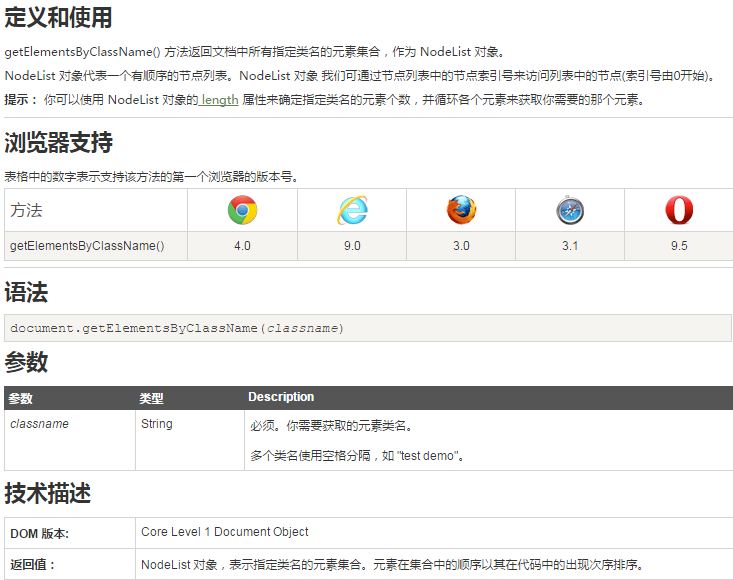Click the classname parameter cell

click(x=70, y=440)
